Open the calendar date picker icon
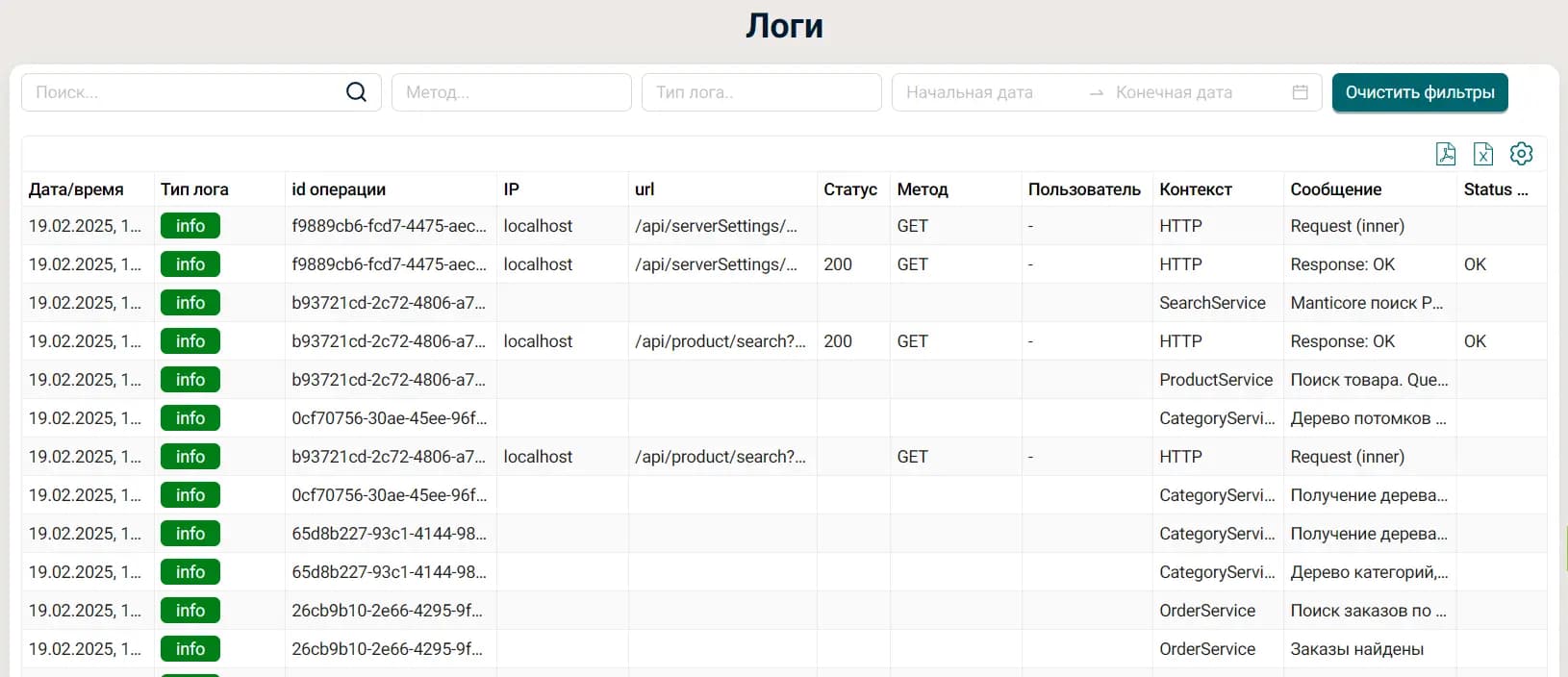Image resolution: width=1568 pixels, height=677 pixels. [1300, 92]
